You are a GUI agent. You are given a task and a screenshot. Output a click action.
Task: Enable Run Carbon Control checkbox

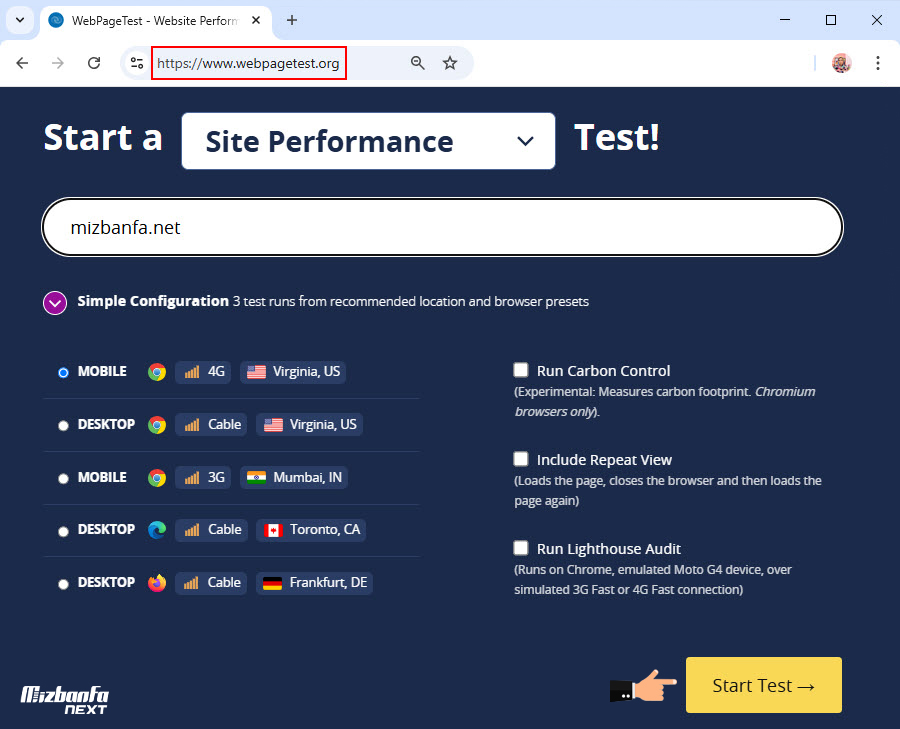point(521,370)
